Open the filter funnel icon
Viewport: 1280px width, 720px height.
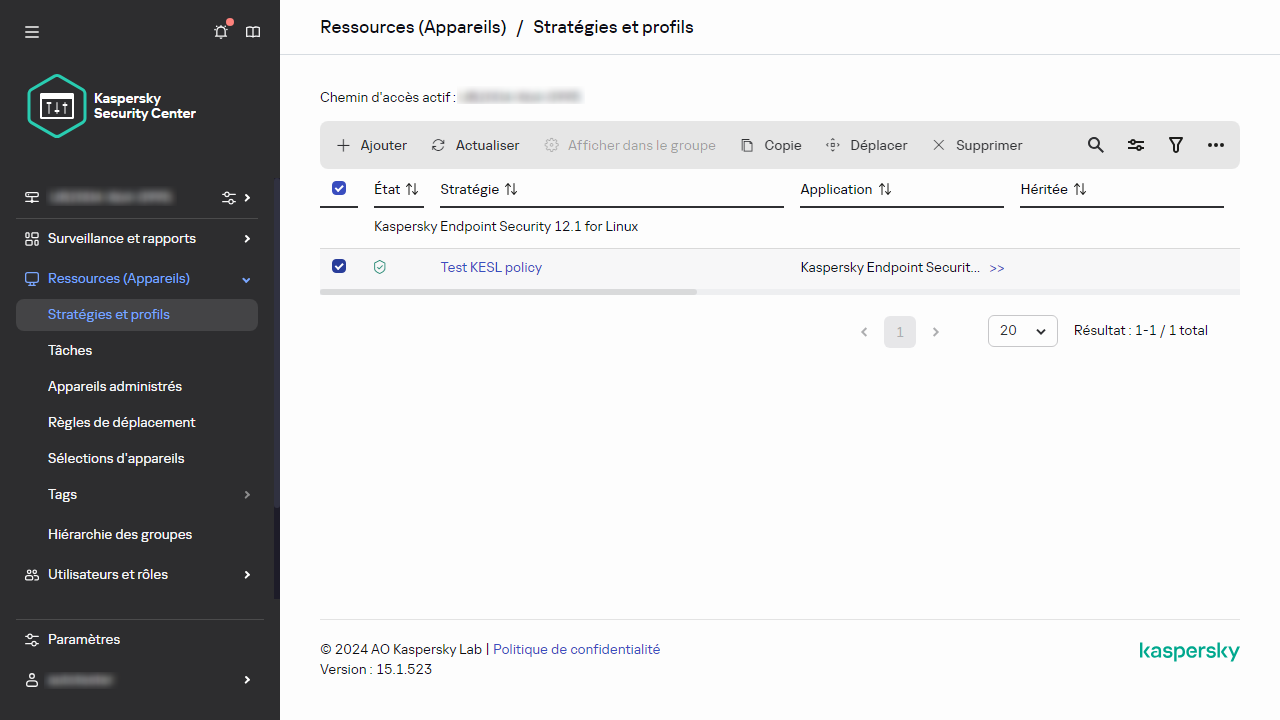click(1176, 145)
